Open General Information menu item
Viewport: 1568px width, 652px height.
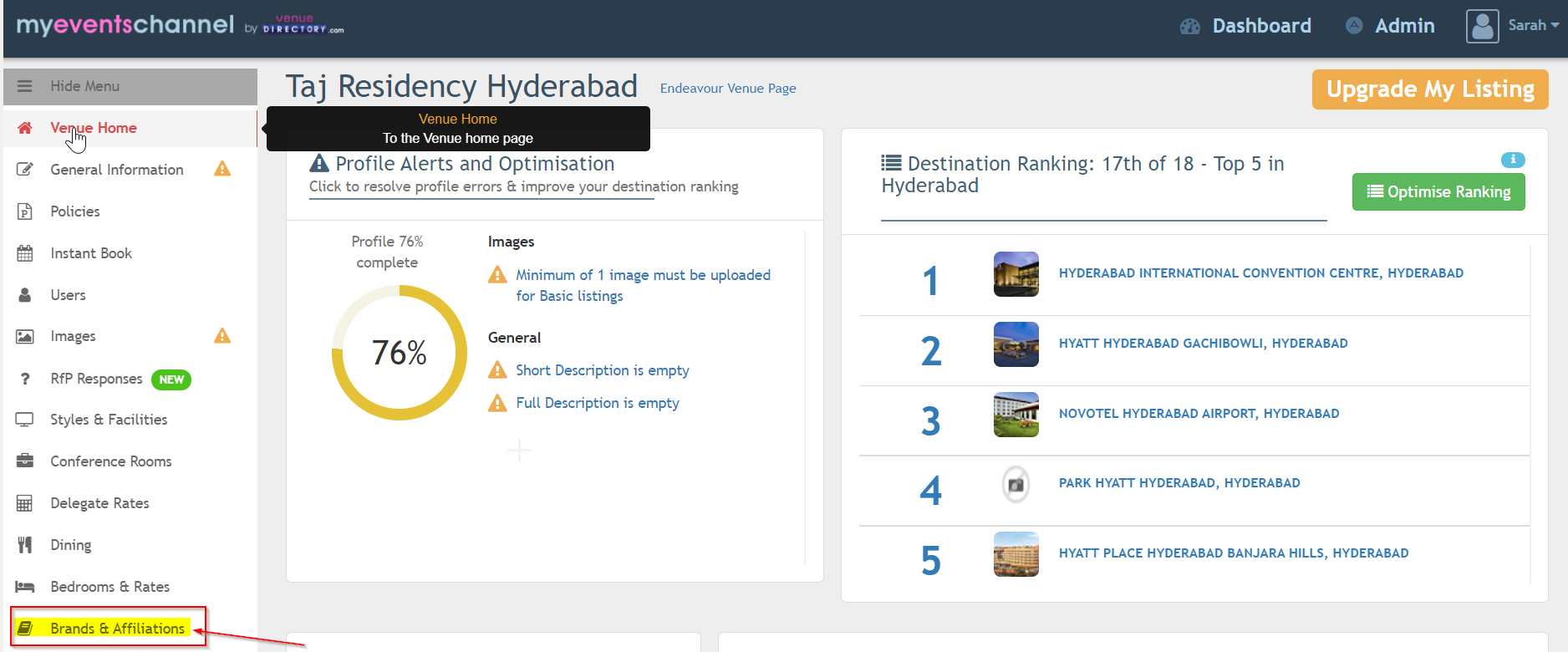click(x=117, y=170)
